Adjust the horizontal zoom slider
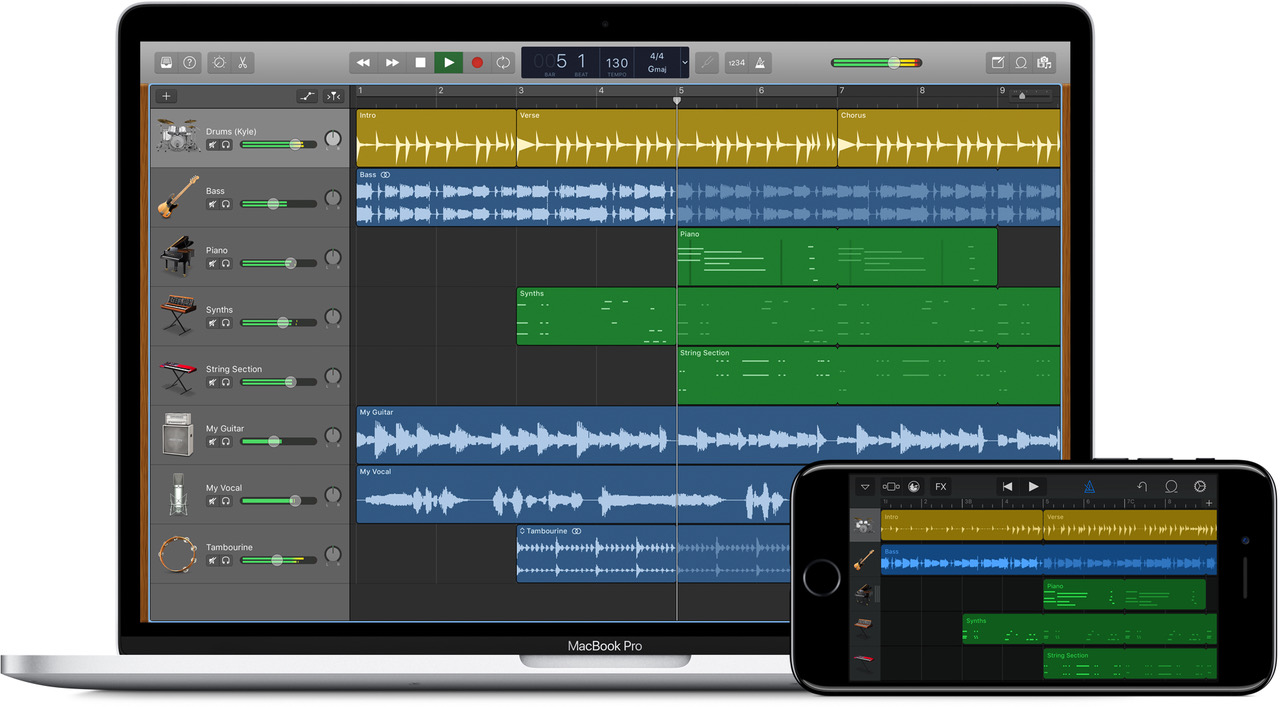This screenshot has height=707, width=1280. (x=1031, y=96)
